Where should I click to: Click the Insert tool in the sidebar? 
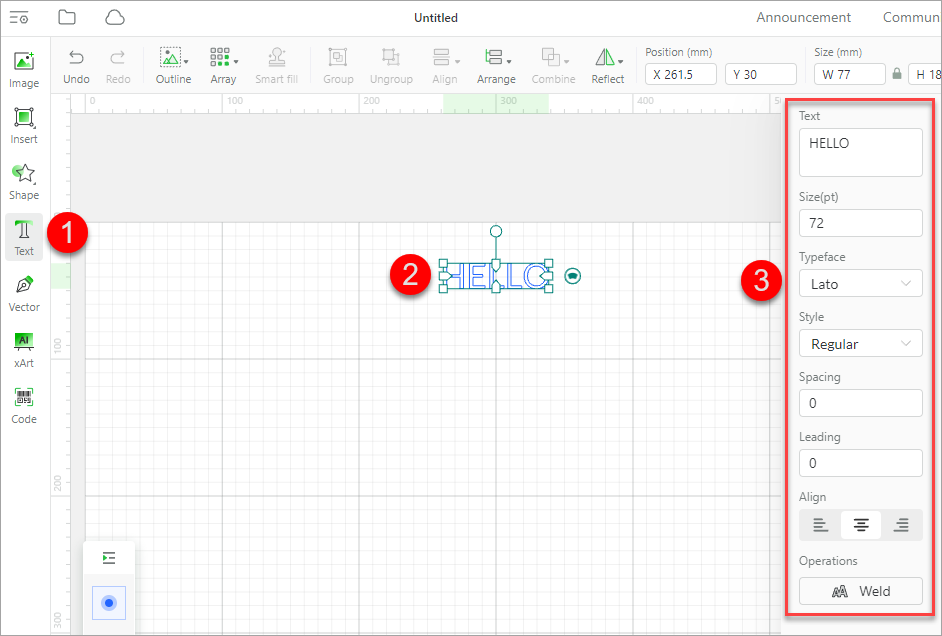[23, 125]
